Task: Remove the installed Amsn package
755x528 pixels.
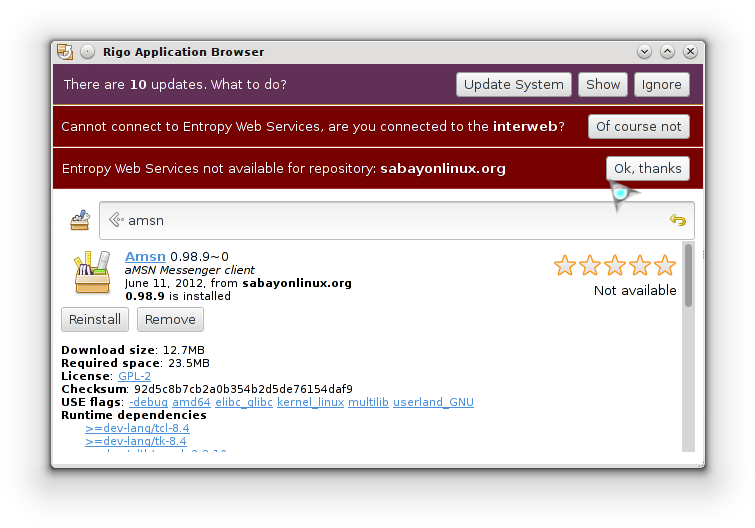Action: click(x=170, y=320)
